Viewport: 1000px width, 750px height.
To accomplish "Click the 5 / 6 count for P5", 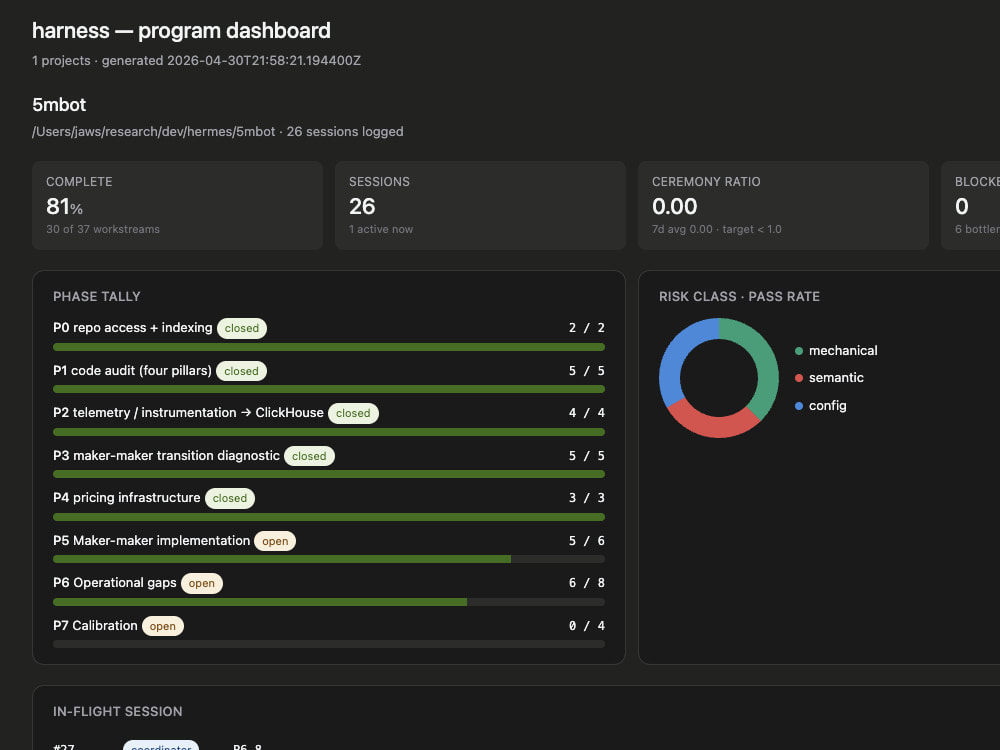I will 587,540.
